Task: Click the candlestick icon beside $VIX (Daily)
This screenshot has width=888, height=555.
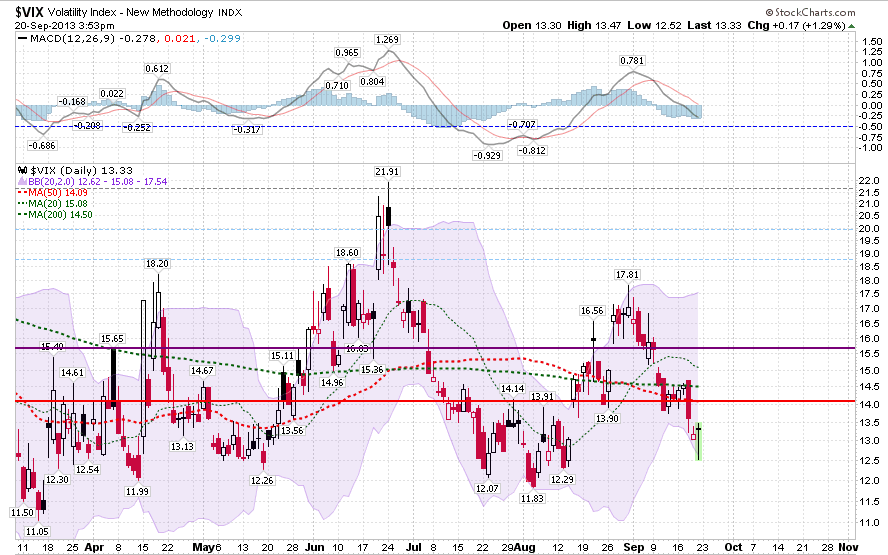Action: click(23, 170)
